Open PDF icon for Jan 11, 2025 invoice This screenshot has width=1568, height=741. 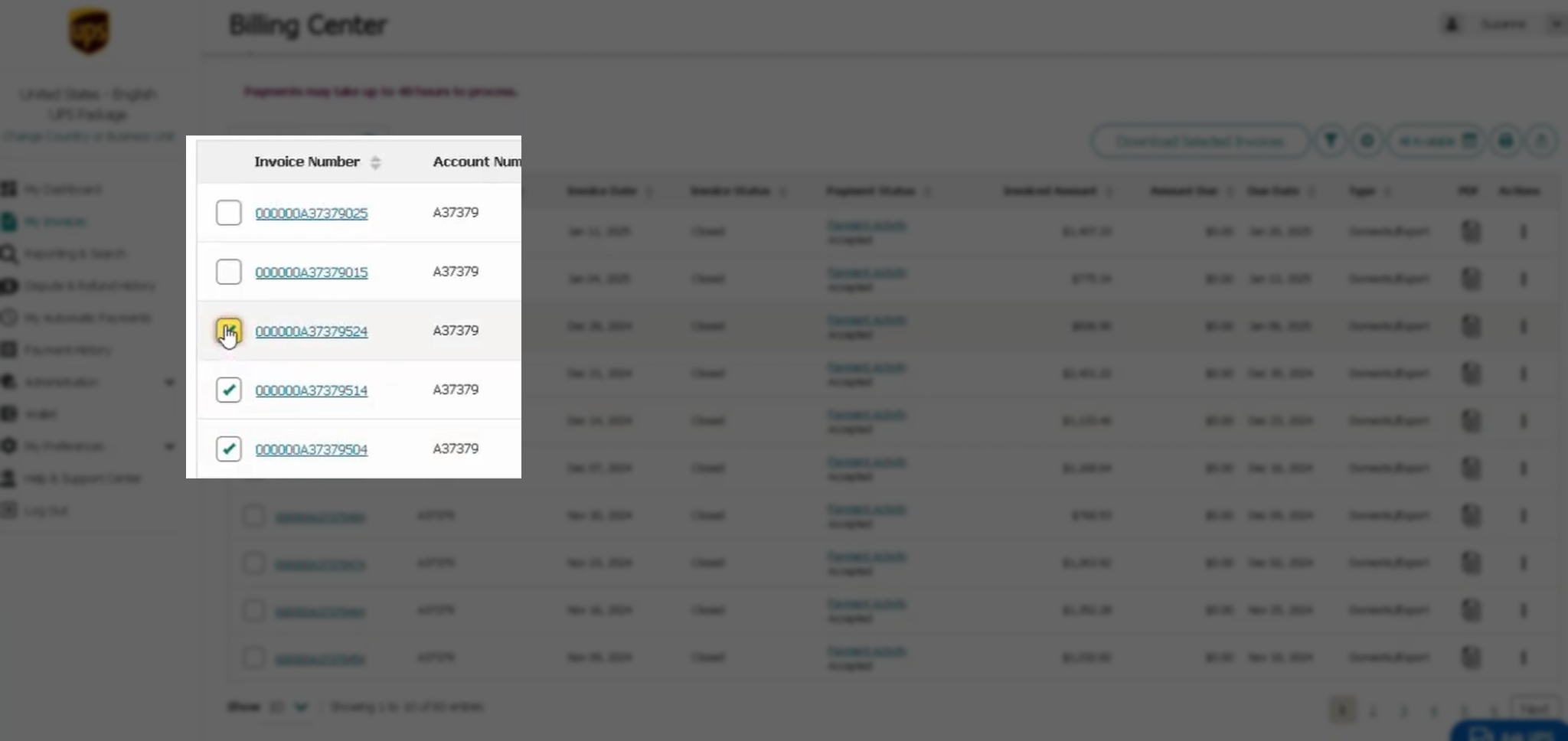1471,231
